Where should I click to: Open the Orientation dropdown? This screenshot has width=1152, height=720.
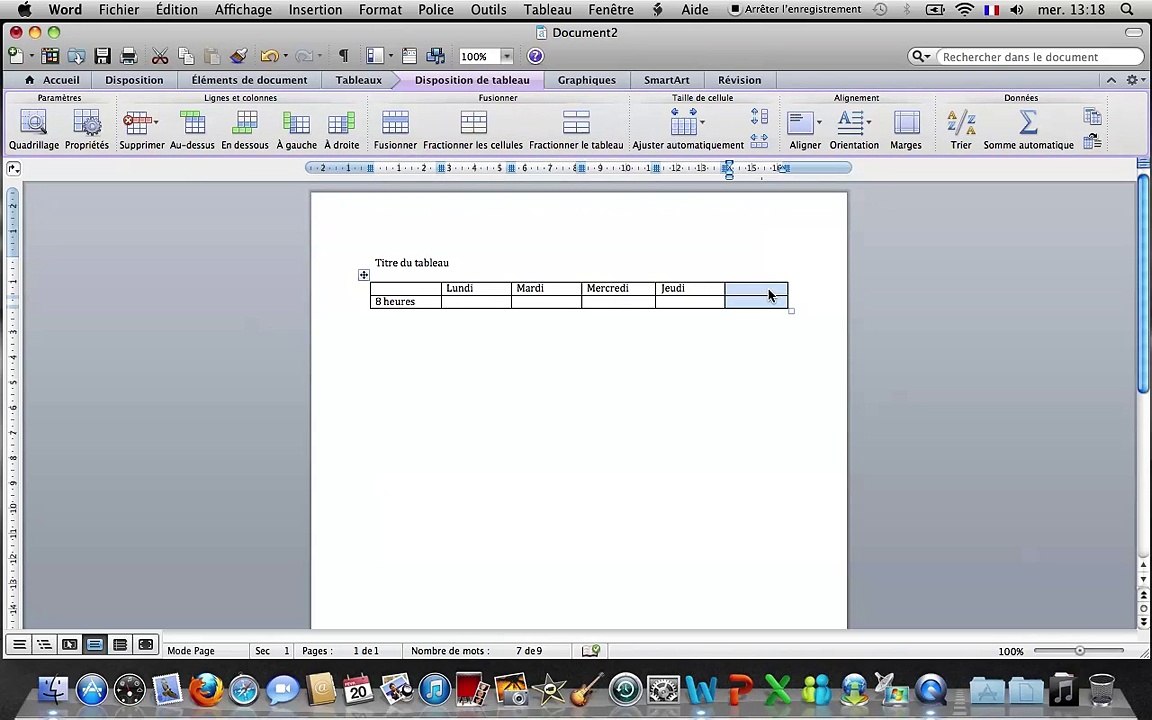coord(868,122)
